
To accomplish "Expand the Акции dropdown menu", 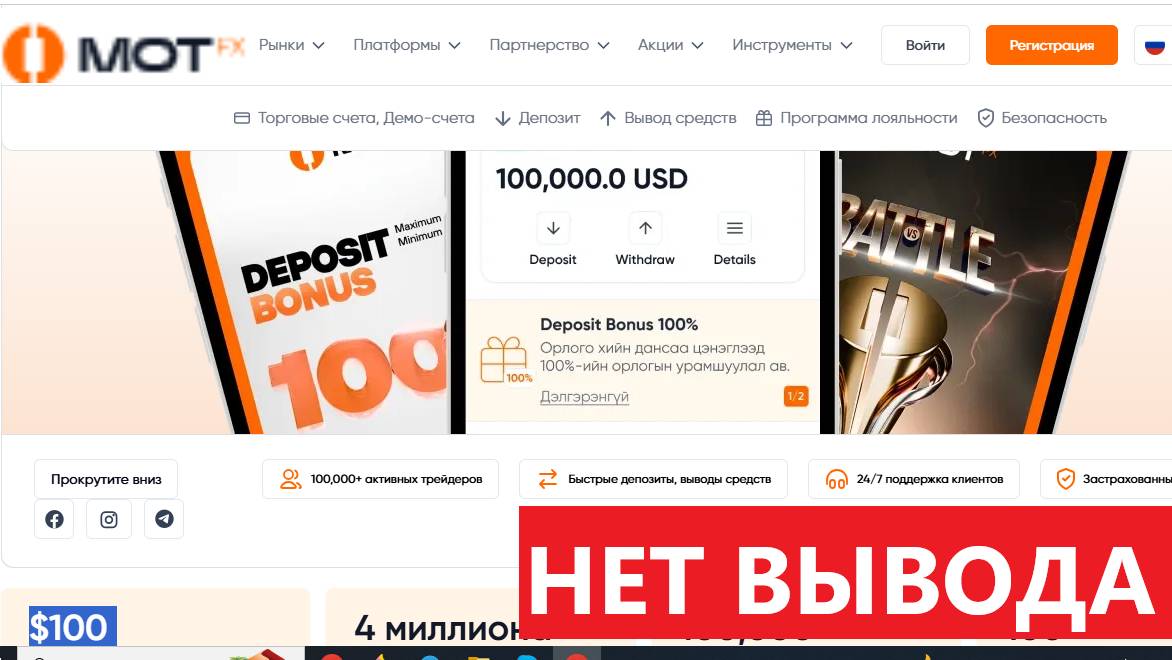I will (x=670, y=45).
